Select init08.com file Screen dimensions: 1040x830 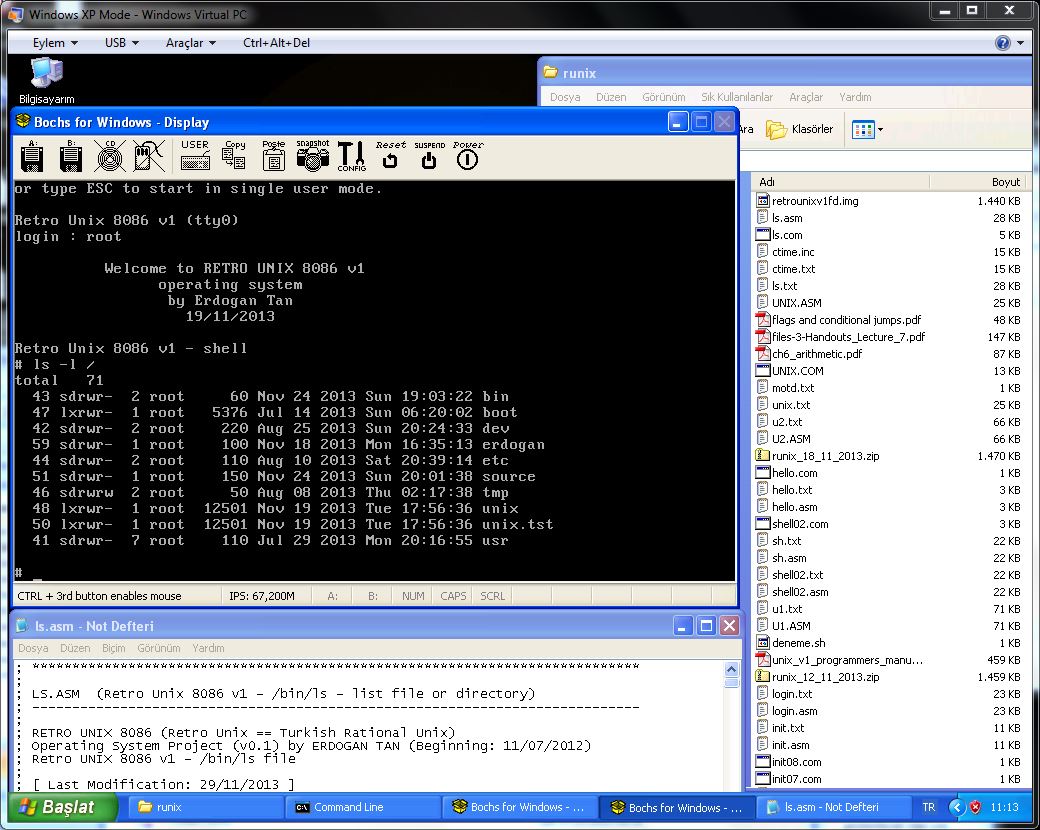[x=797, y=762]
